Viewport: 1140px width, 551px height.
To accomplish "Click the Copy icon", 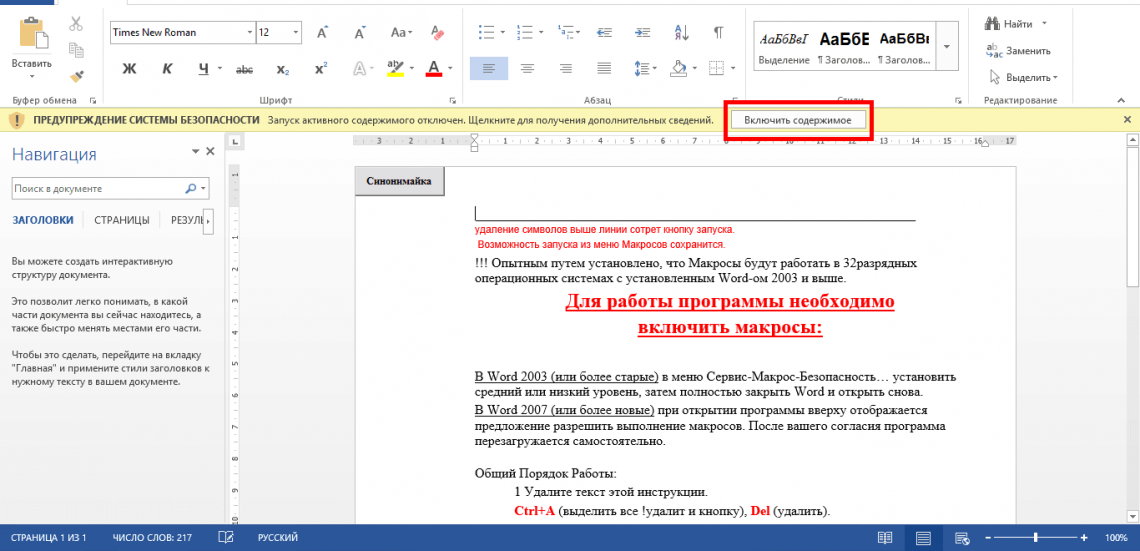I will [76, 50].
